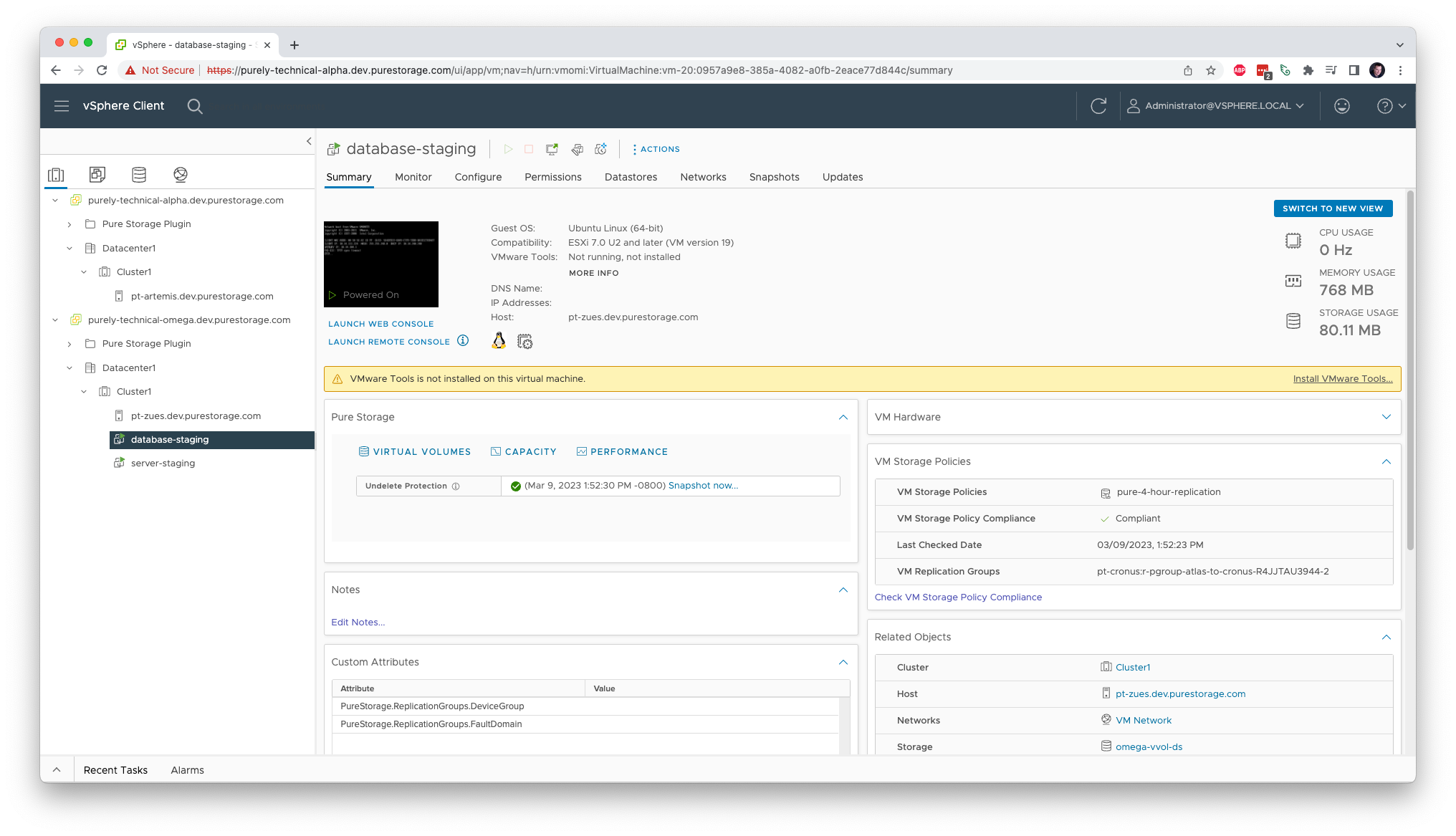The image size is (1456, 836).
Task: Click LAUNCH REMOTE CONSOLE link
Action: 389,342
